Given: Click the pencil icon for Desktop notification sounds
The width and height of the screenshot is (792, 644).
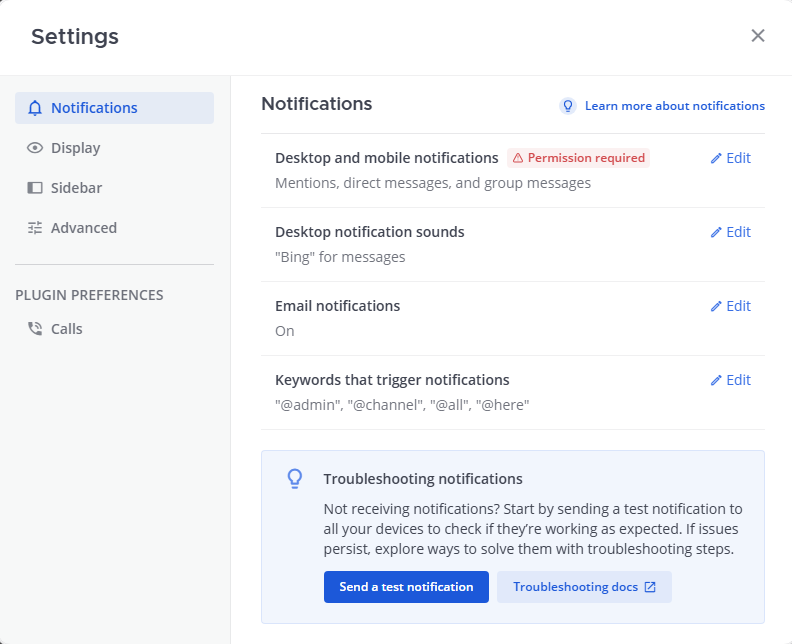Looking at the screenshot, I should tap(716, 232).
